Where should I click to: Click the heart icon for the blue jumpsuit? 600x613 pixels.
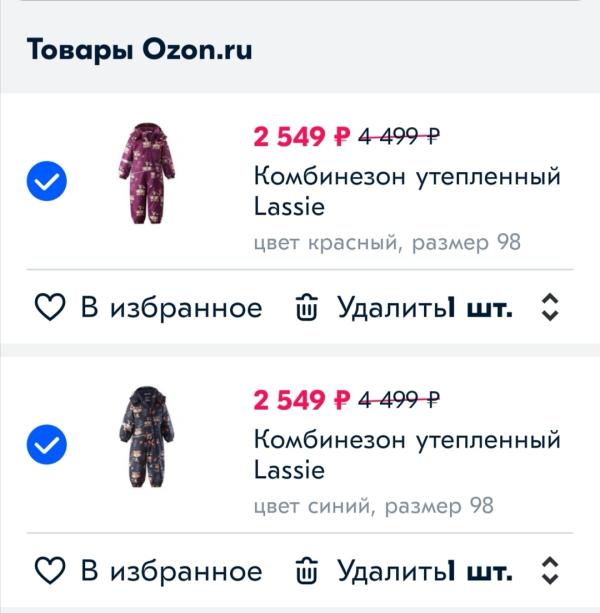50,572
